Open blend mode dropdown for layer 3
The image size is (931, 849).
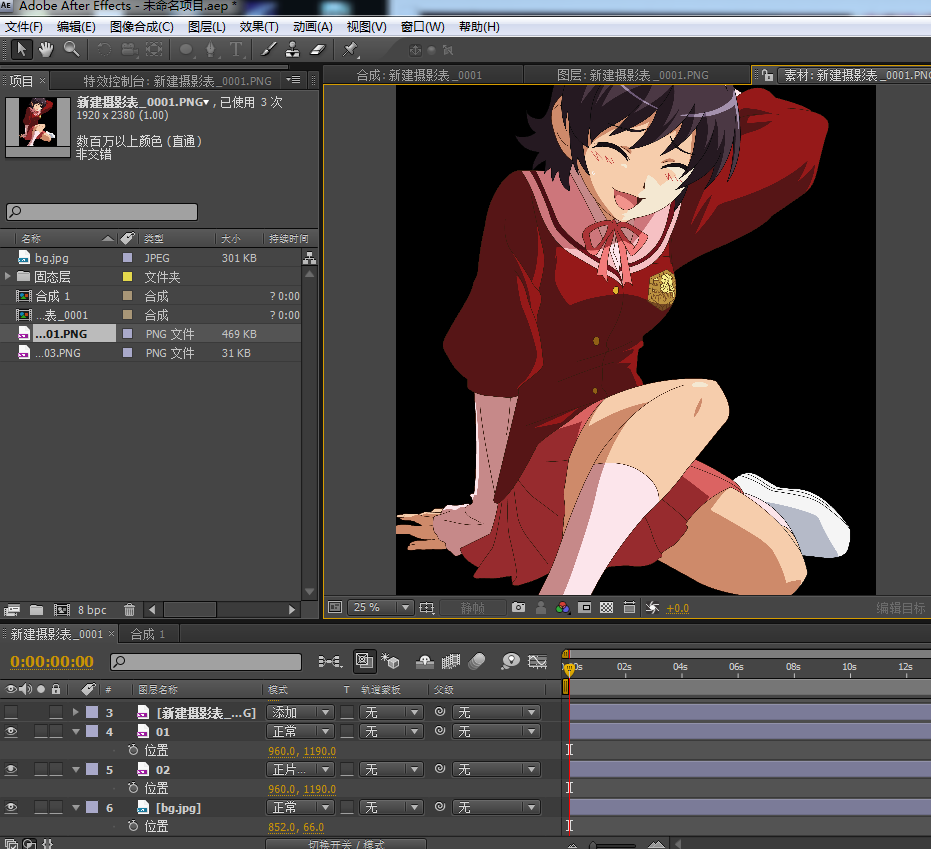point(299,712)
